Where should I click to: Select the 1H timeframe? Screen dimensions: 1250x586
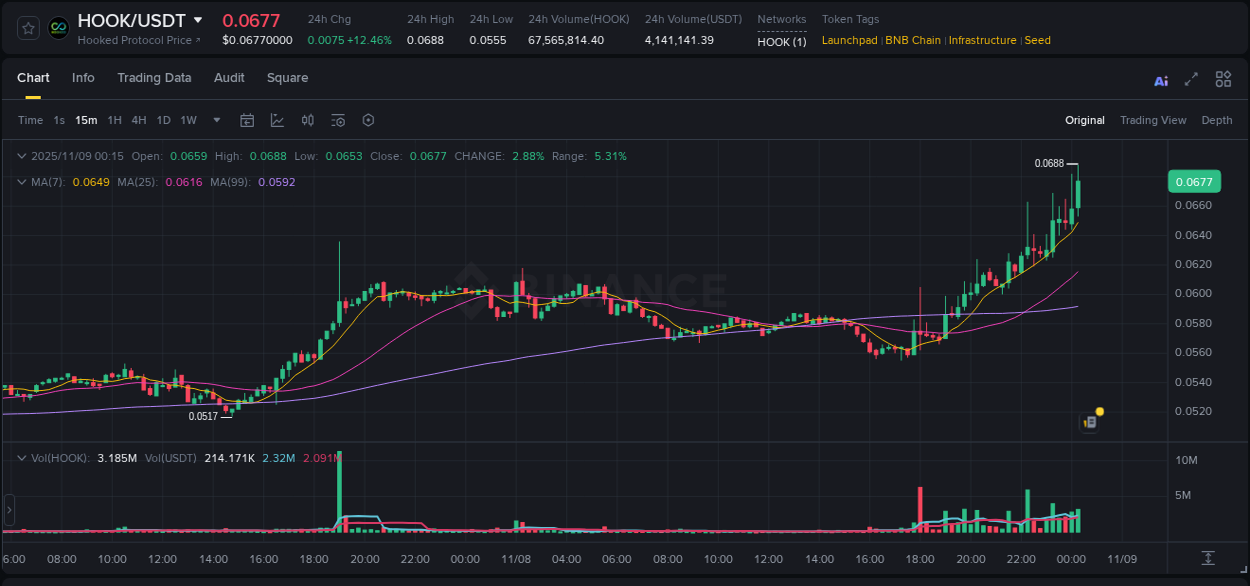coord(114,120)
